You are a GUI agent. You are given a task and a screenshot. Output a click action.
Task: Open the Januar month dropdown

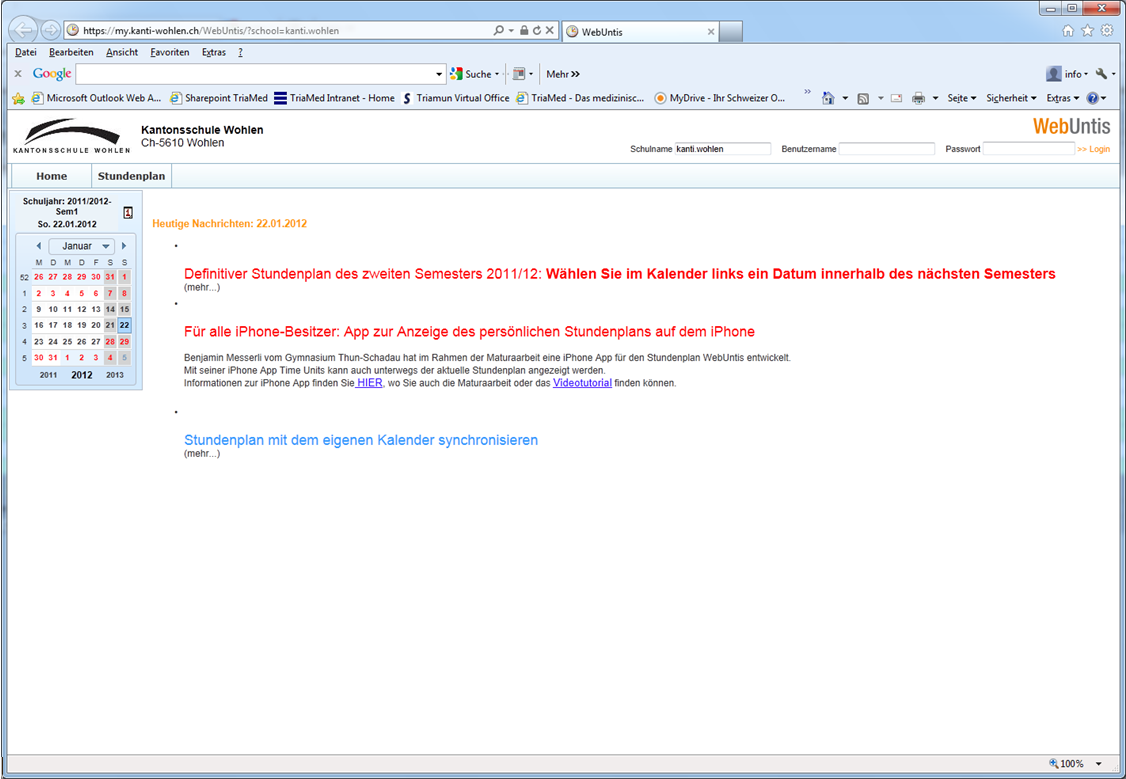pyautogui.click(x=82, y=246)
